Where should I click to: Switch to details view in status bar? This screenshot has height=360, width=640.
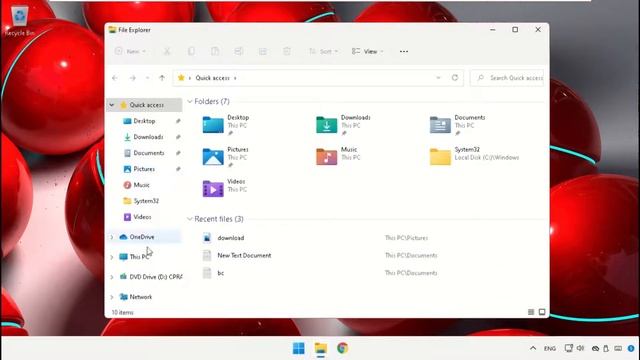pos(531,312)
